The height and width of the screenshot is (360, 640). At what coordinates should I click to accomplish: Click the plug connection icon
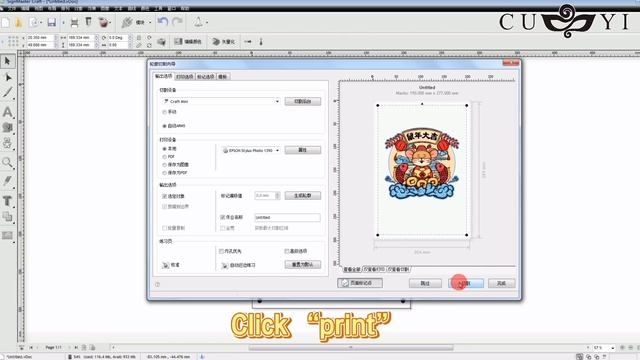pos(127,22)
